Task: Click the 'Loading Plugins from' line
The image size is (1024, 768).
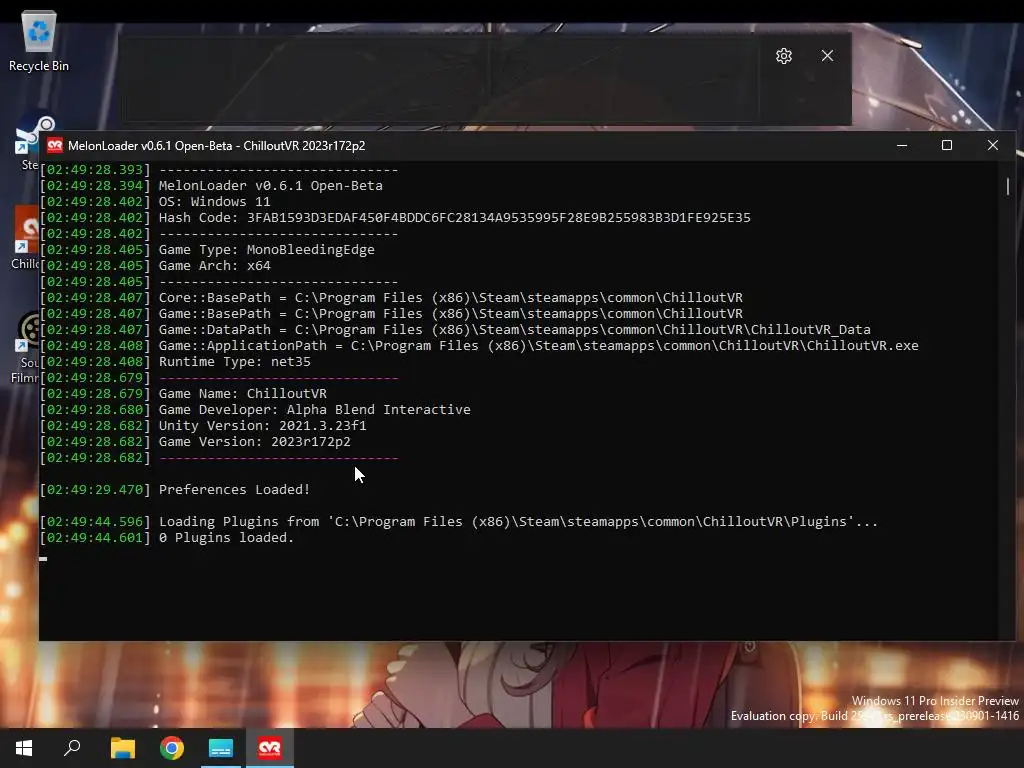Action: pos(519,522)
